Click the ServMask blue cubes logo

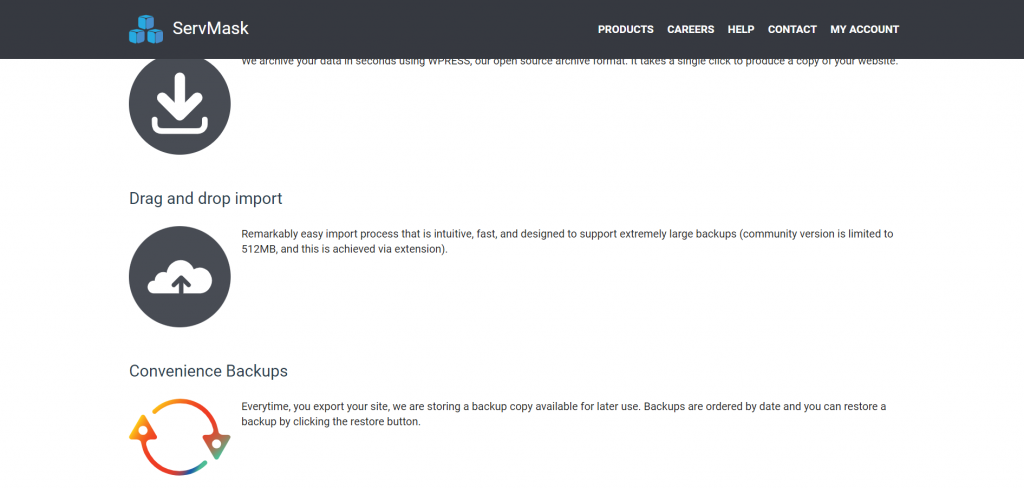pyautogui.click(x=146, y=29)
